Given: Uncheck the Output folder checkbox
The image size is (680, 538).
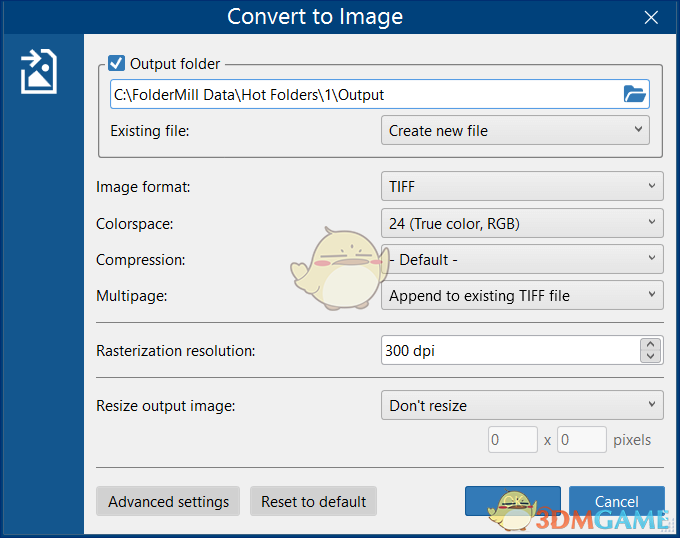Looking at the screenshot, I should coord(117,63).
